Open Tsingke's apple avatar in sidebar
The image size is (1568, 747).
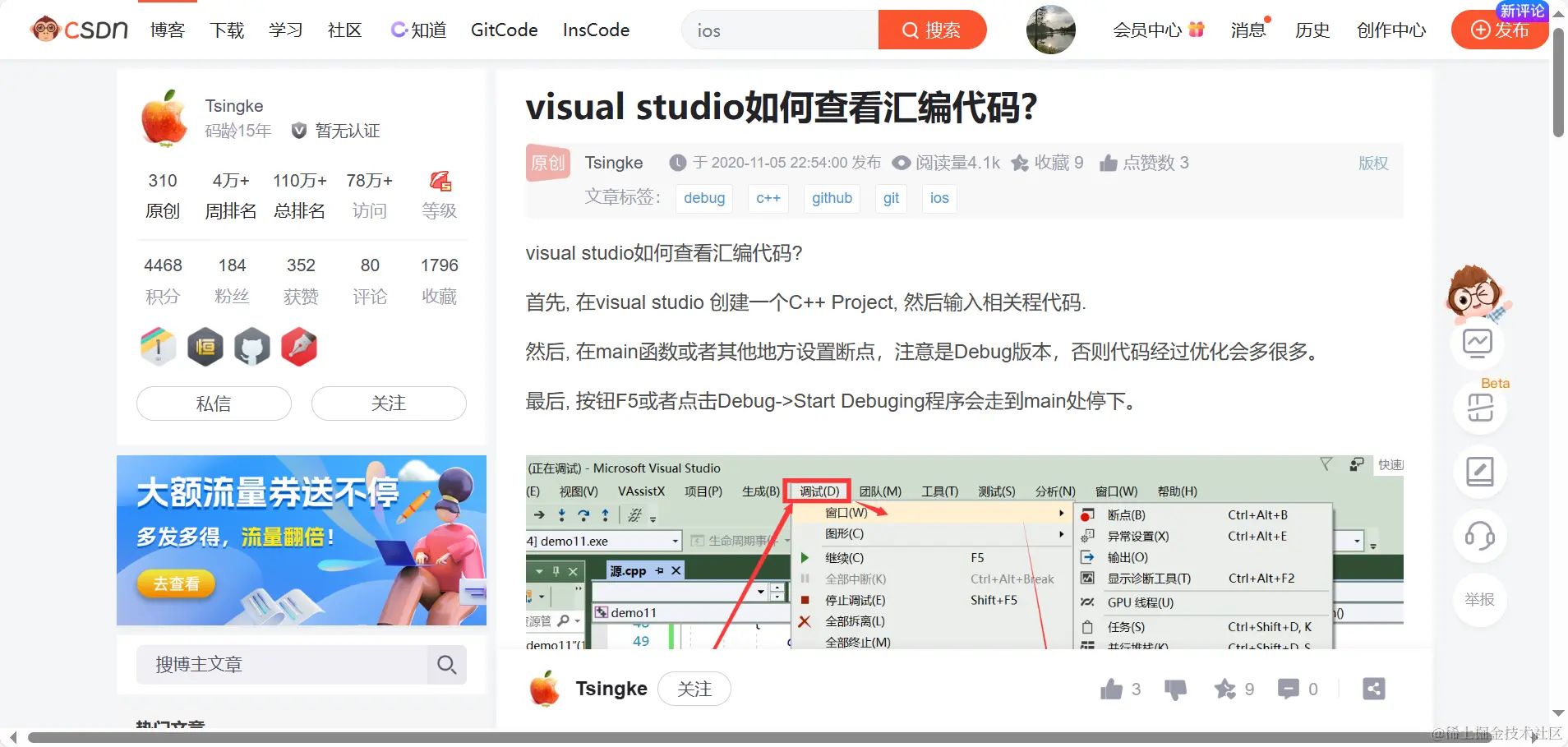tap(164, 118)
